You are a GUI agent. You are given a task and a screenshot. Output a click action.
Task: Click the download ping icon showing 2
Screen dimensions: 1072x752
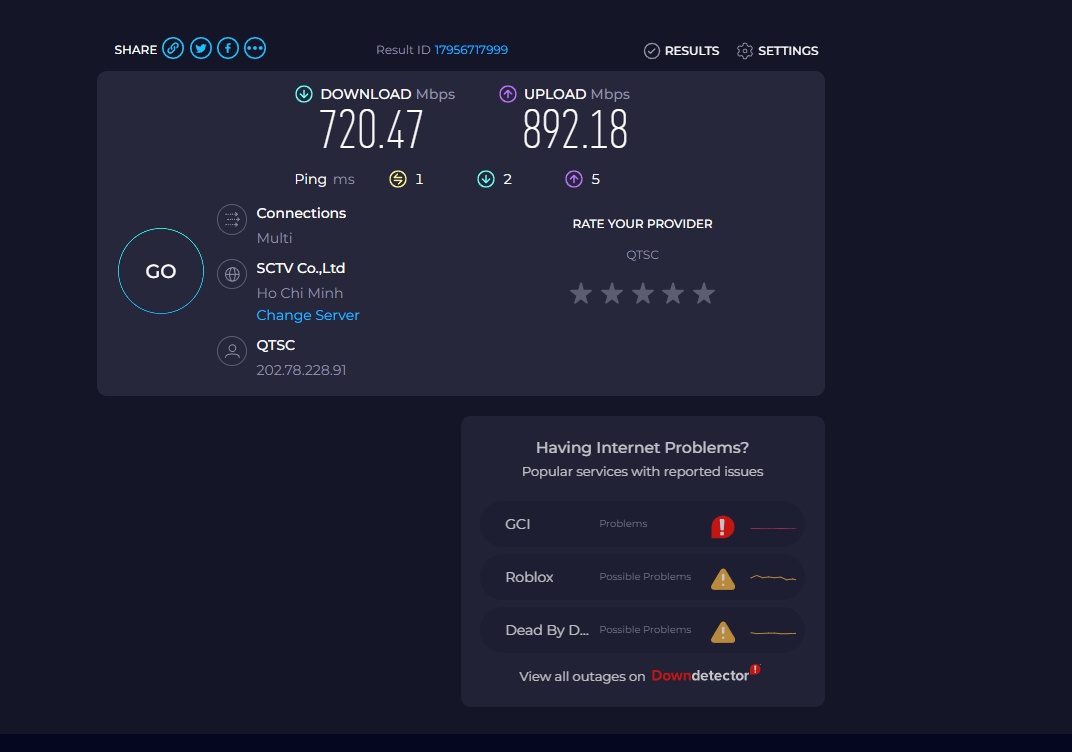point(485,179)
